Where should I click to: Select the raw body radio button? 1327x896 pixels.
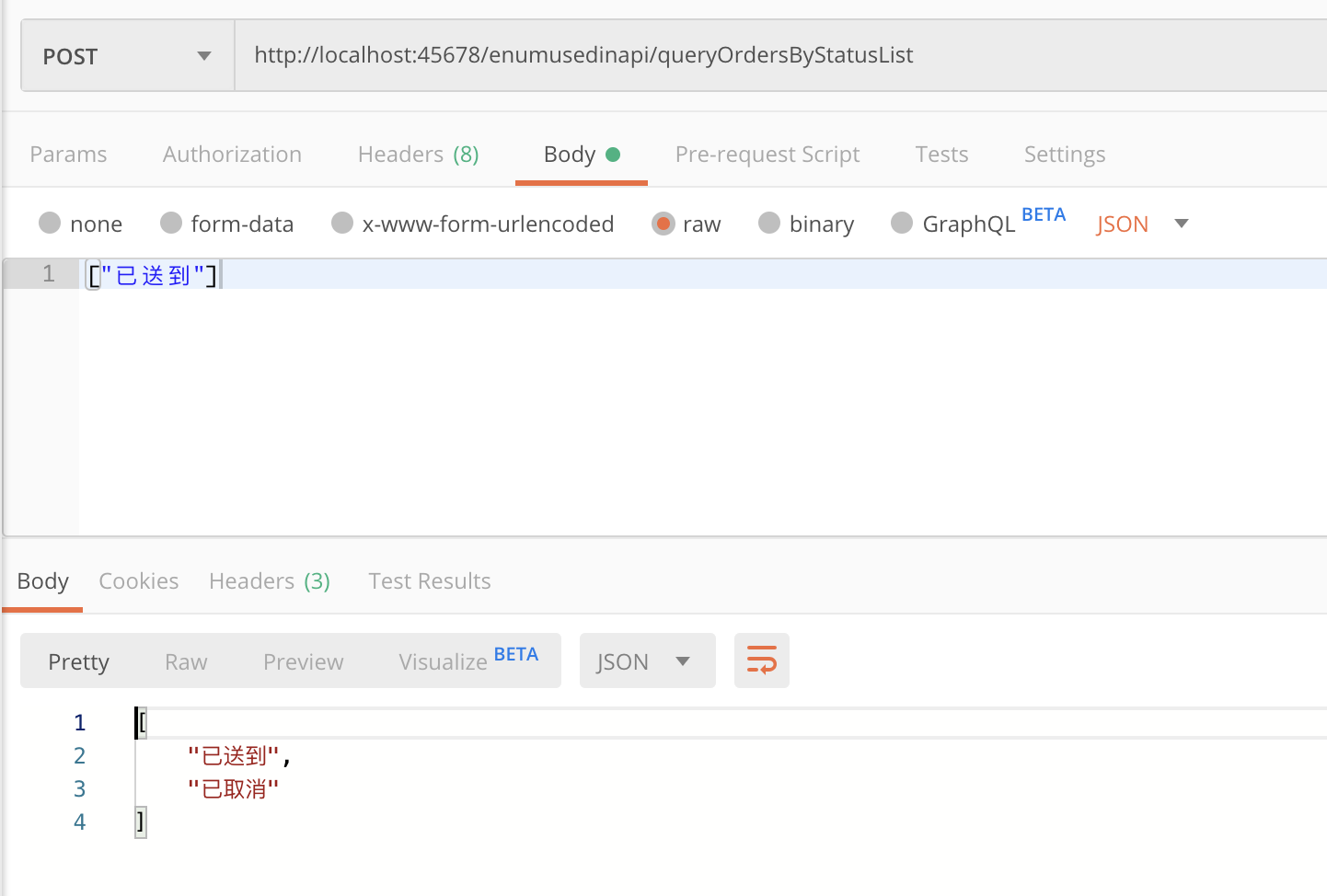click(x=663, y=224)
